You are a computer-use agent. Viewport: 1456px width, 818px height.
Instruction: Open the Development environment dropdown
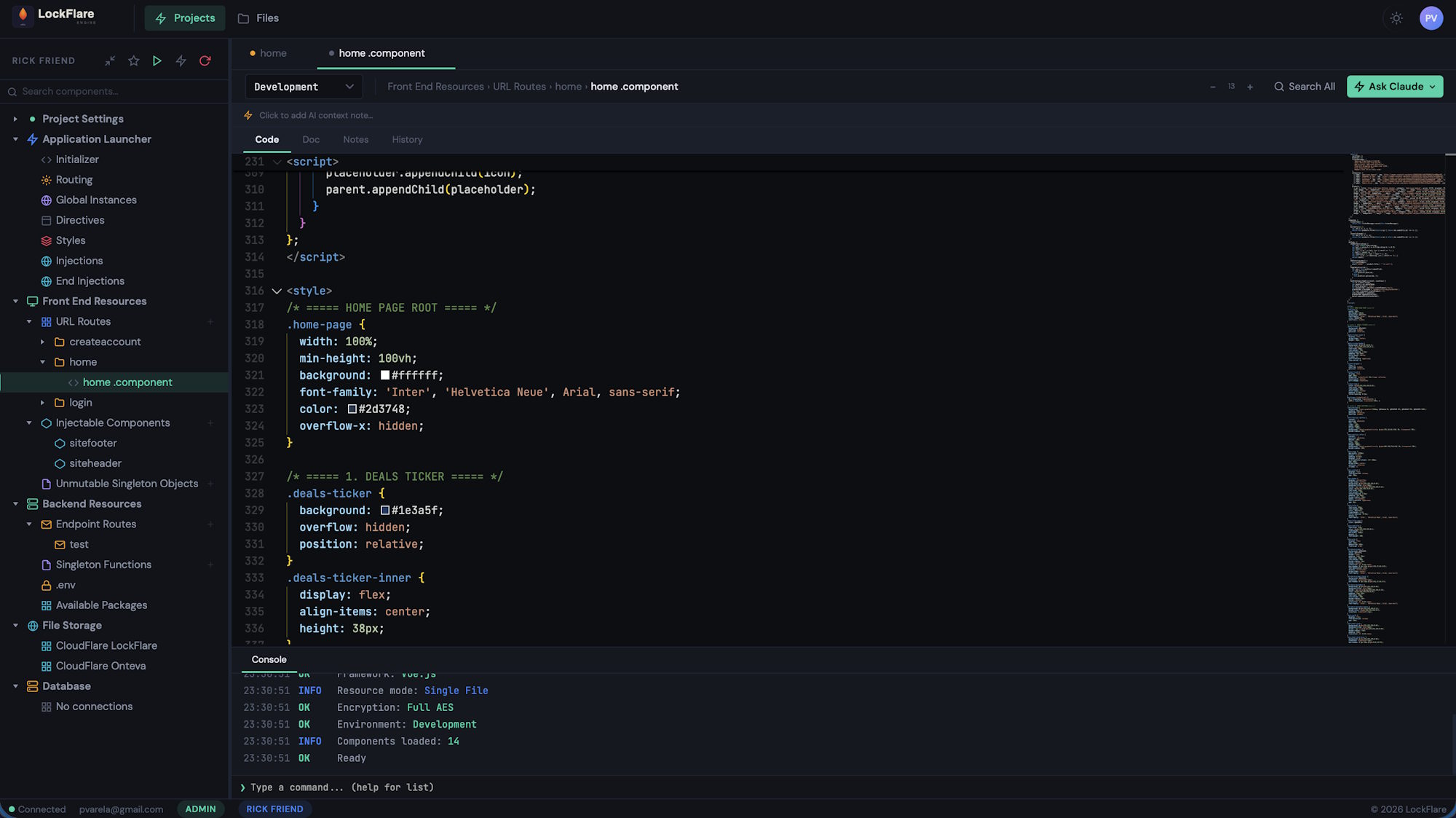[x=304, y=87]
